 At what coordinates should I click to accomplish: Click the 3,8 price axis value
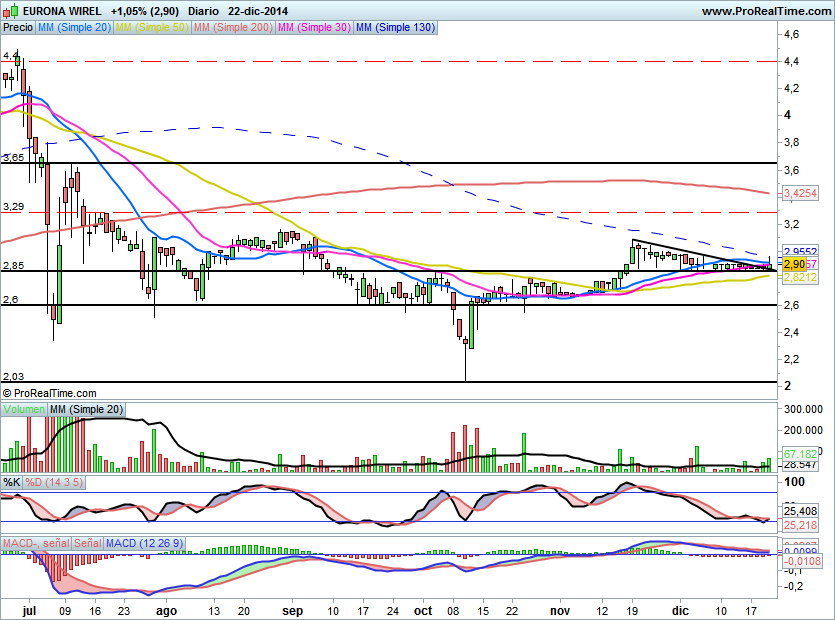tap(791, 142)
